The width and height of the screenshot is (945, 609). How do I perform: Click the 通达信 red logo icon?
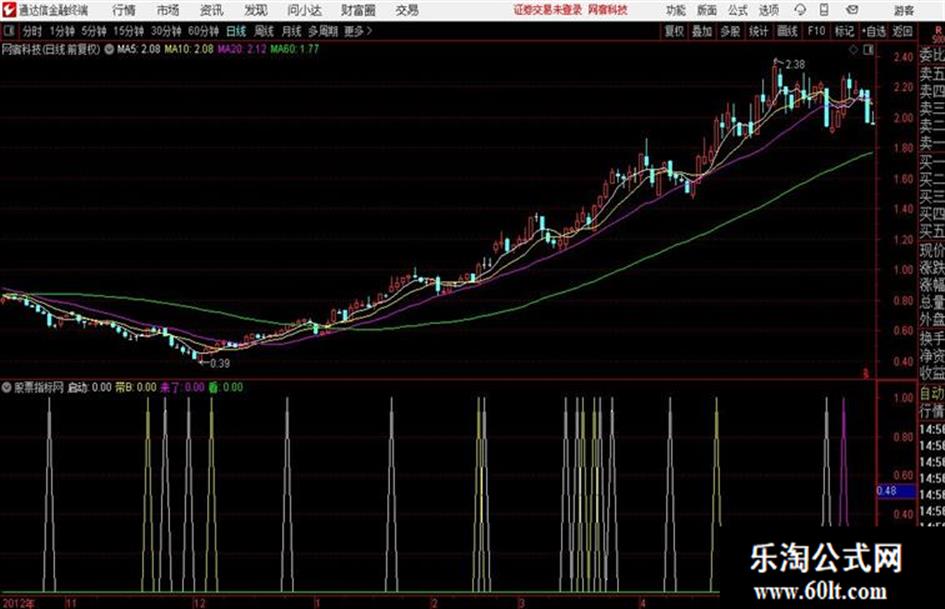coord(8,10)
